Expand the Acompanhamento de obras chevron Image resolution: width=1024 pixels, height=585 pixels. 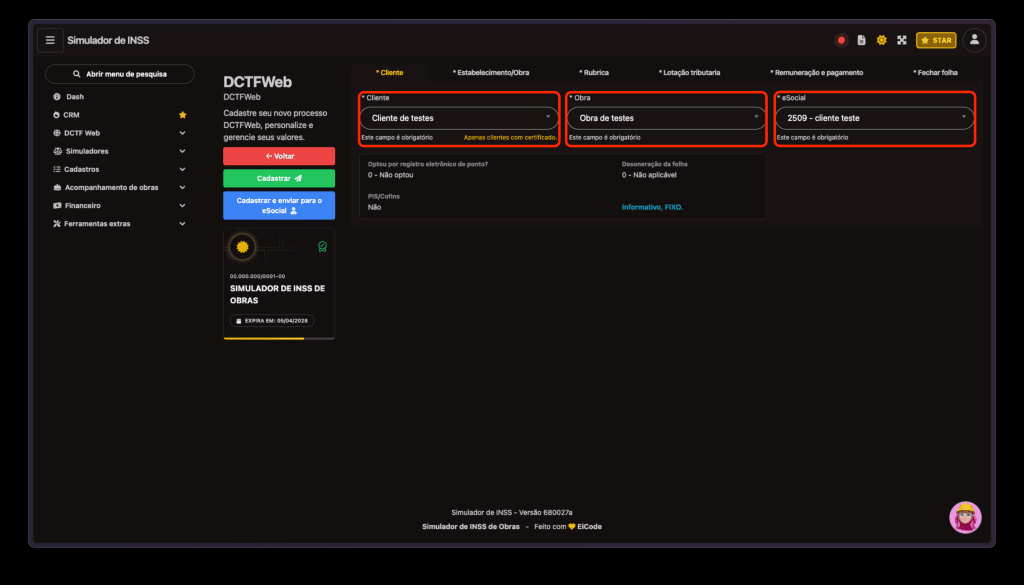(182, 187)
